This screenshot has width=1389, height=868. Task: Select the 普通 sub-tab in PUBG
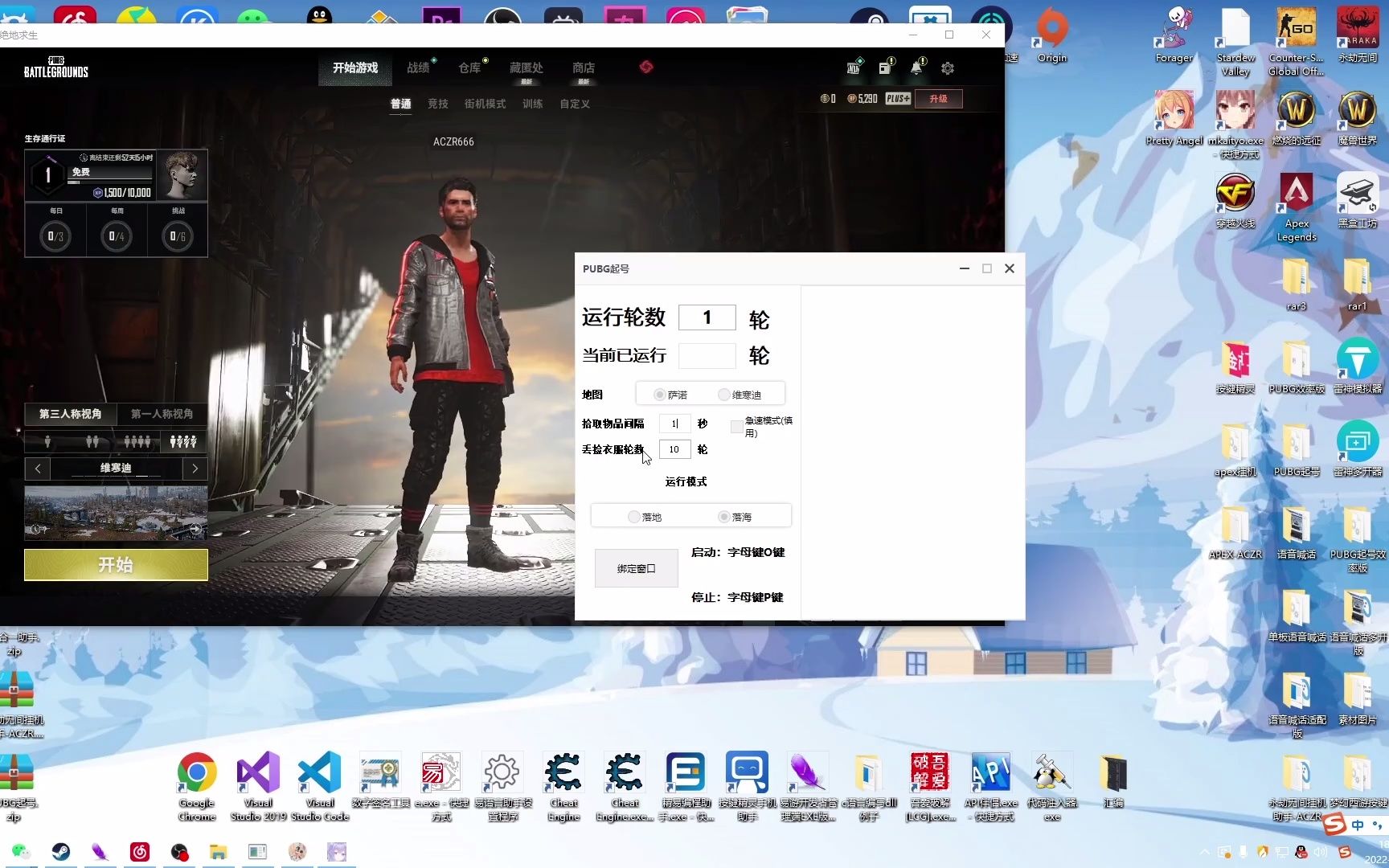click(401, 104)
